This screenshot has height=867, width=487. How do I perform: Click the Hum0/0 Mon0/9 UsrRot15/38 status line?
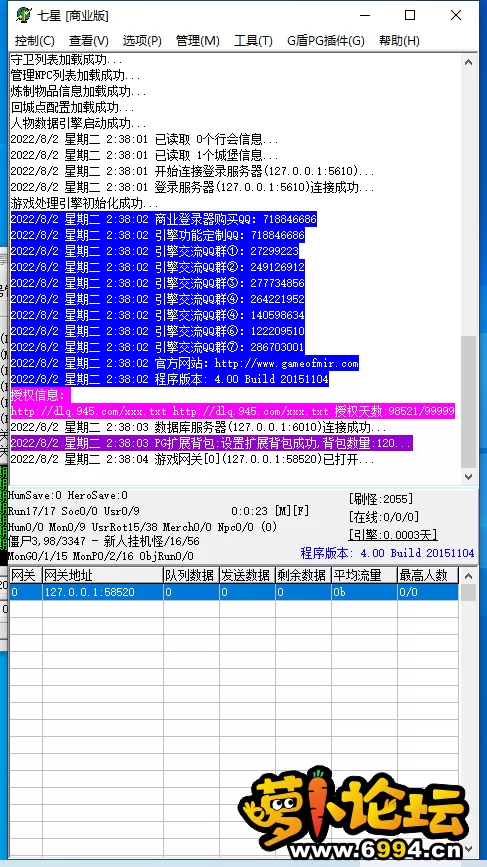(x=143, y=526)
